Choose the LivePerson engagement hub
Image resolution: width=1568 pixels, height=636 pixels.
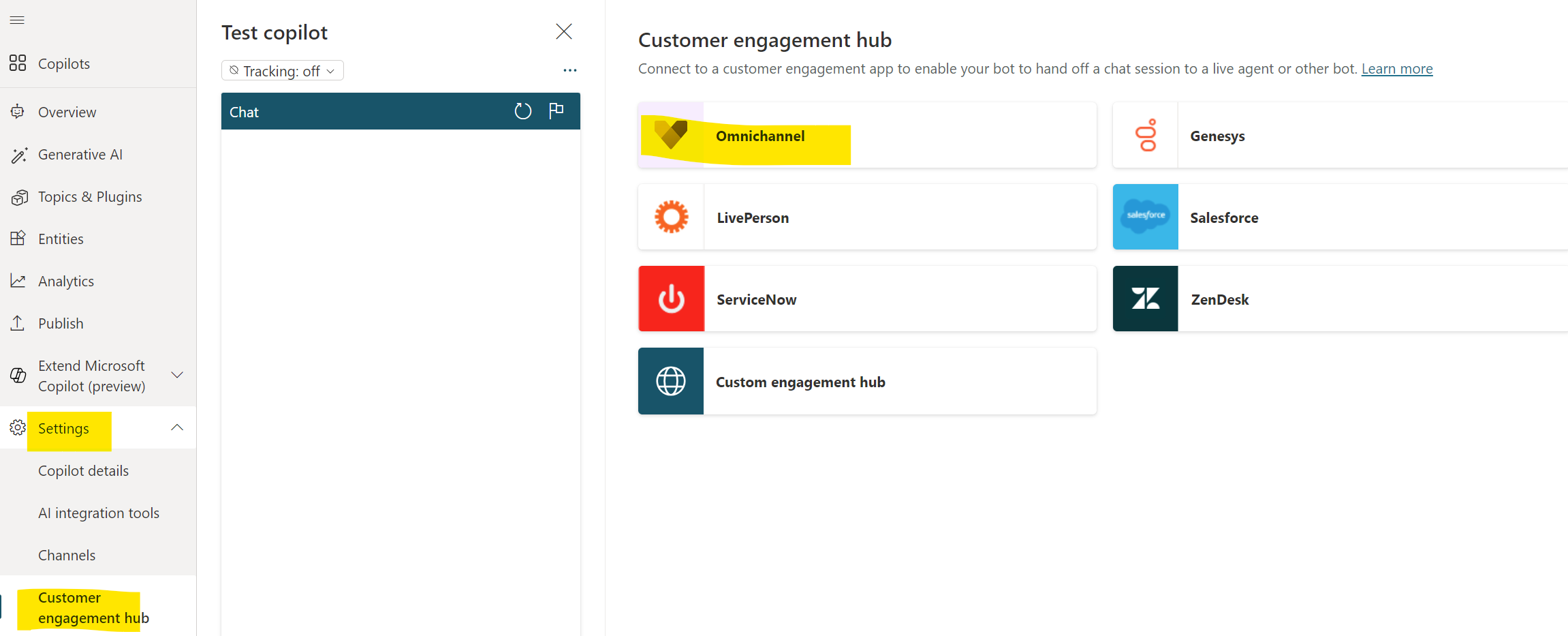[x=867, y=217]
